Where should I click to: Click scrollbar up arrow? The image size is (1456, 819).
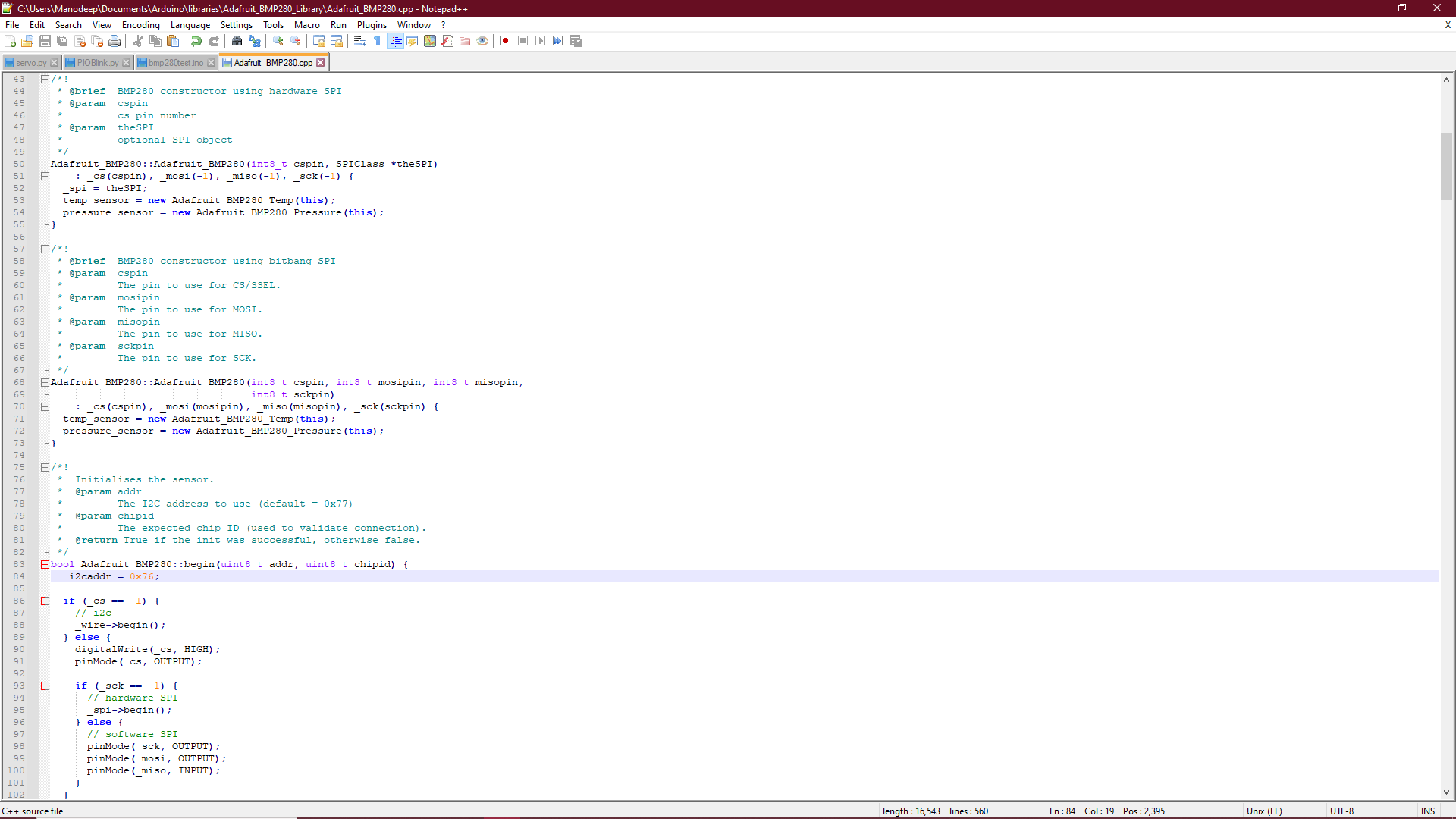1446,79
